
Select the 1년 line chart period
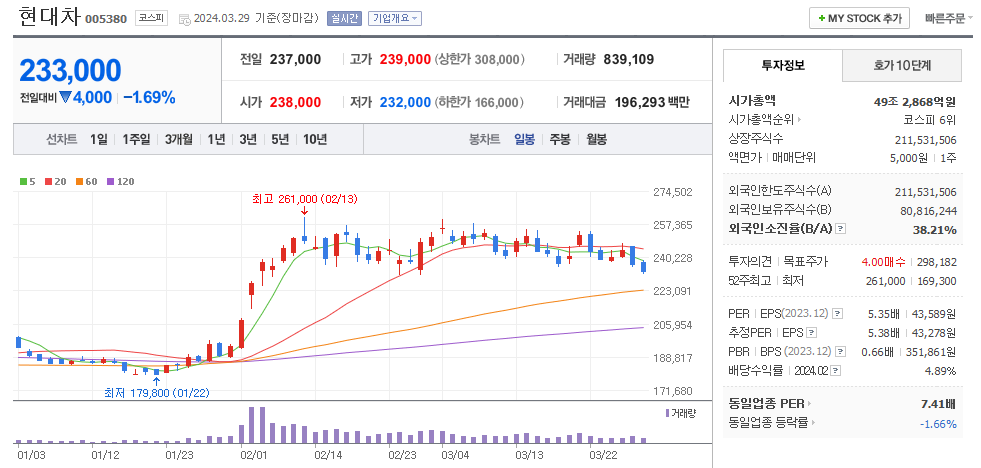pos(216,140)
